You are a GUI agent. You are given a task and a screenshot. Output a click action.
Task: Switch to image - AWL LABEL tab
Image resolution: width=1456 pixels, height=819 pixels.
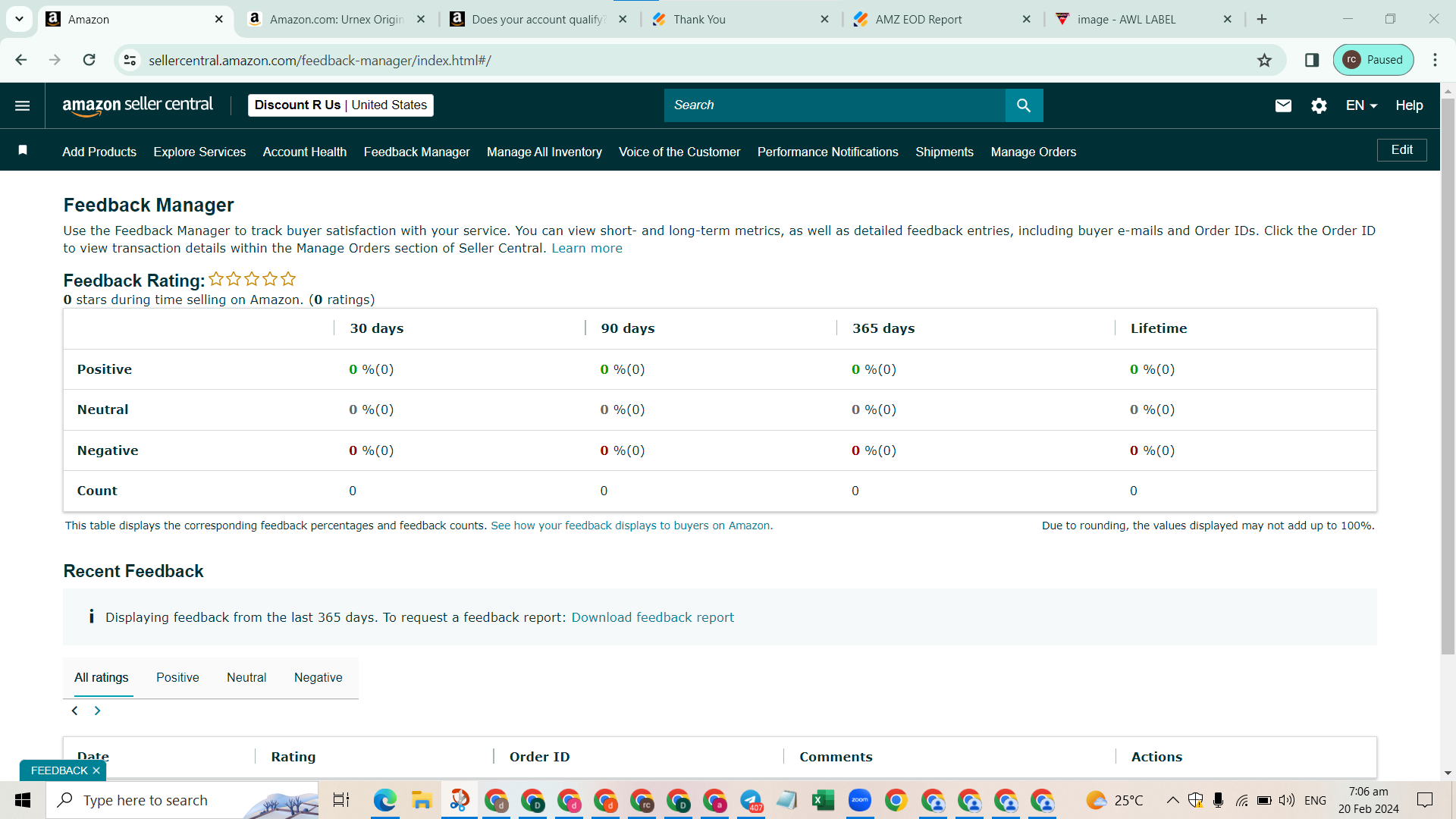click(x=1143, y=19)
